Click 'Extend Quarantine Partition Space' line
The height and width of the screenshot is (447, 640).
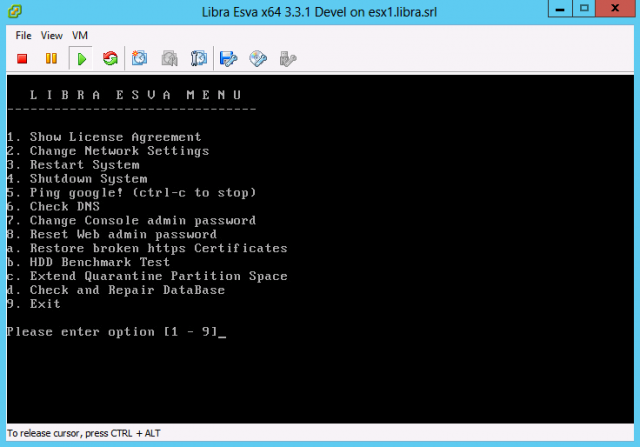(147, 276)
